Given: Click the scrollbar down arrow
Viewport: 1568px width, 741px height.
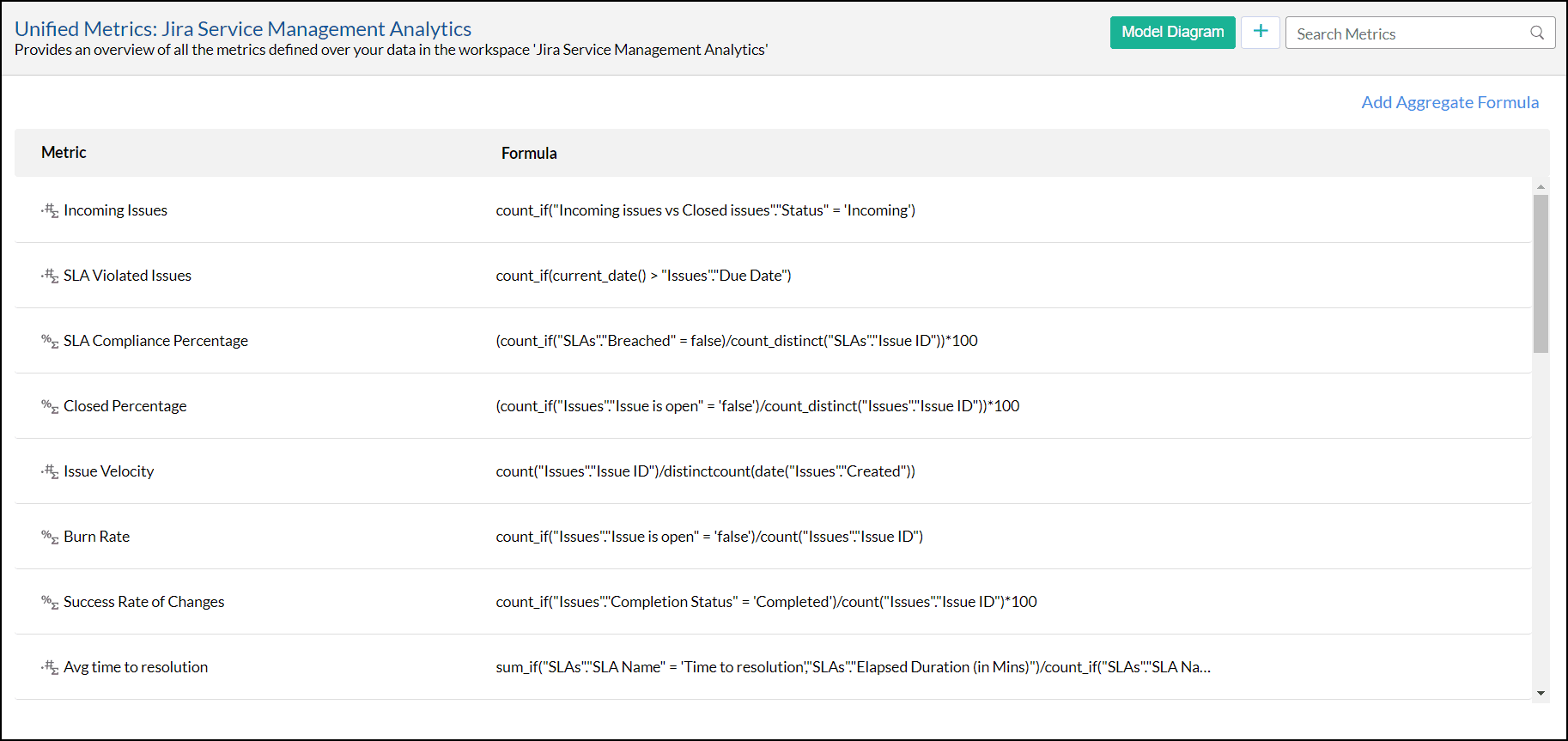Looking at the screenshot, I should pos(1541,693).
